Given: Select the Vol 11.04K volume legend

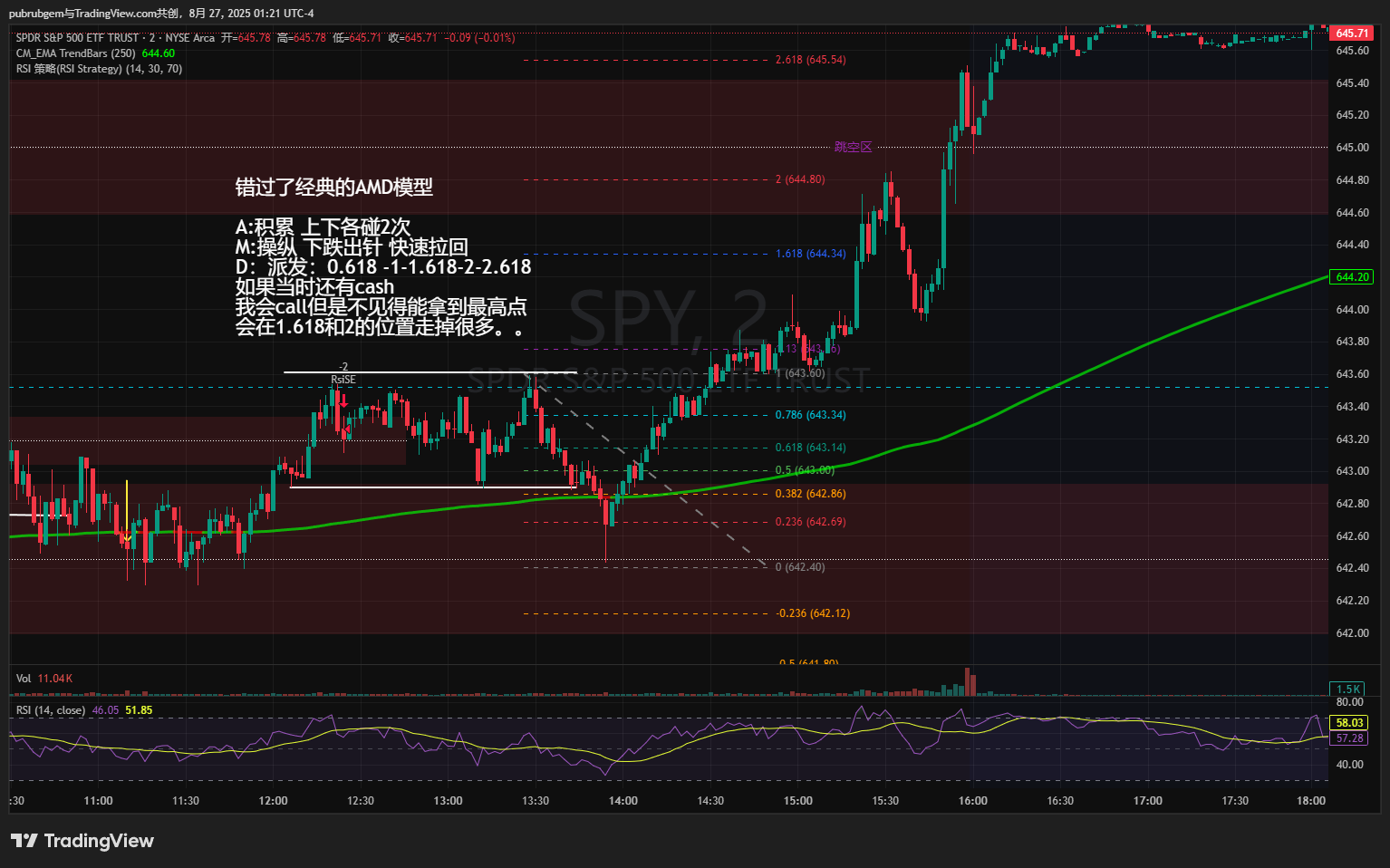Looking at the screenshot, I should (44, 679).
